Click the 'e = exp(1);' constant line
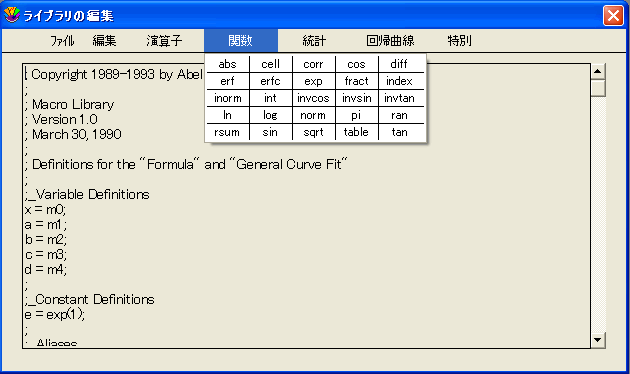 [x=55, y=315]
